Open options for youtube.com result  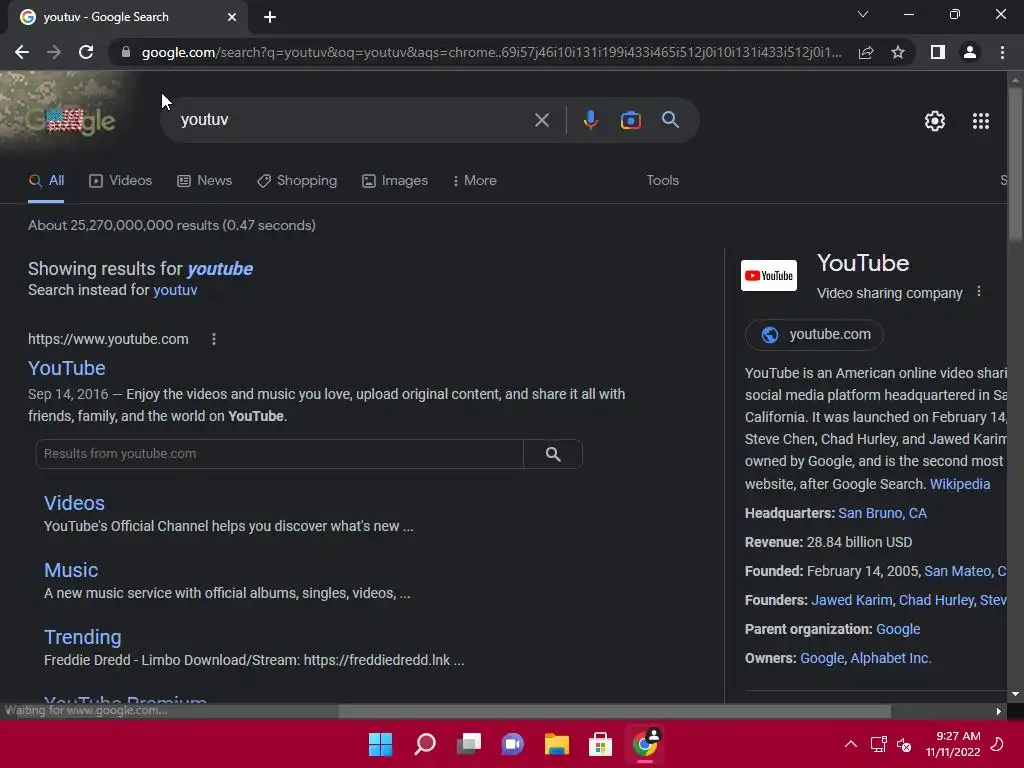coord(214,339)
